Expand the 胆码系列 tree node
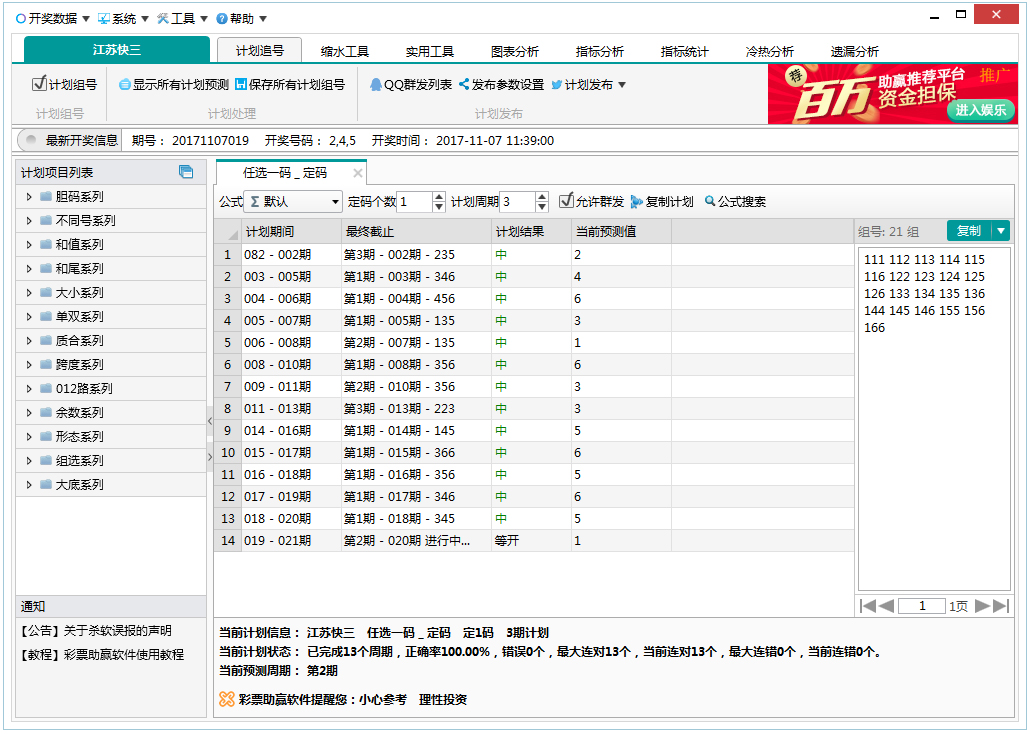 tap(29, 196)
